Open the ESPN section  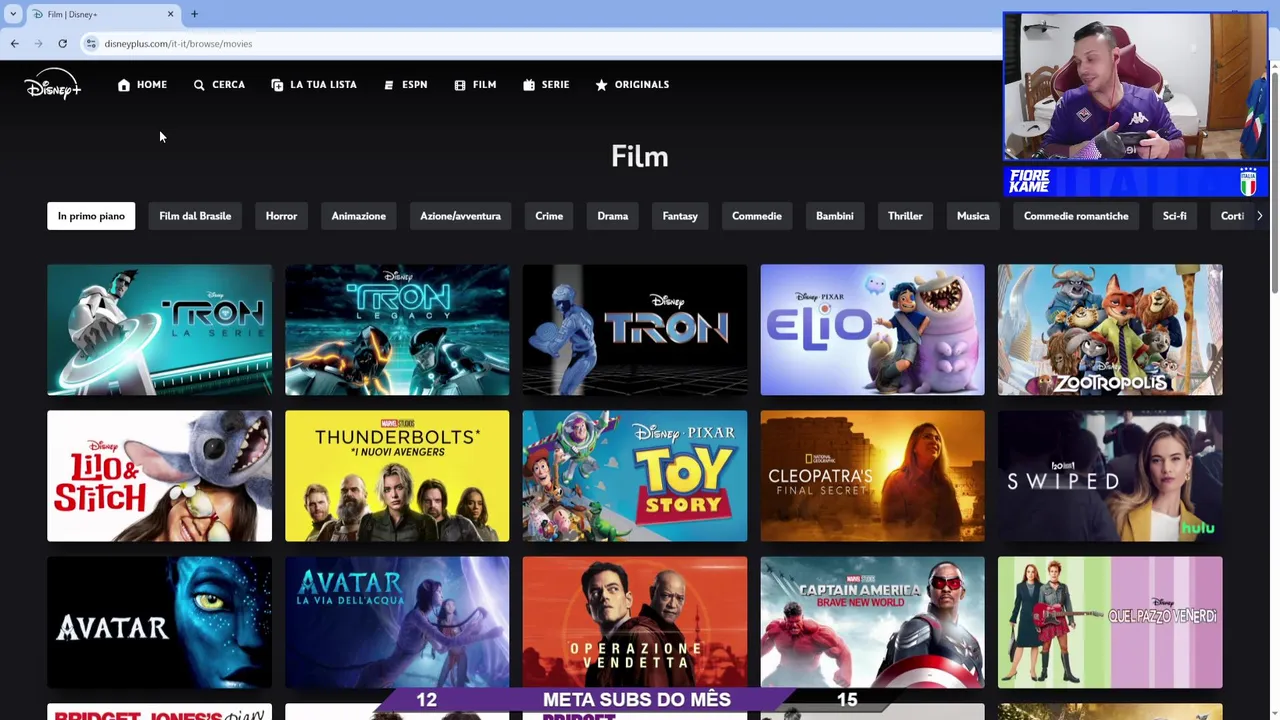[405, 85]
